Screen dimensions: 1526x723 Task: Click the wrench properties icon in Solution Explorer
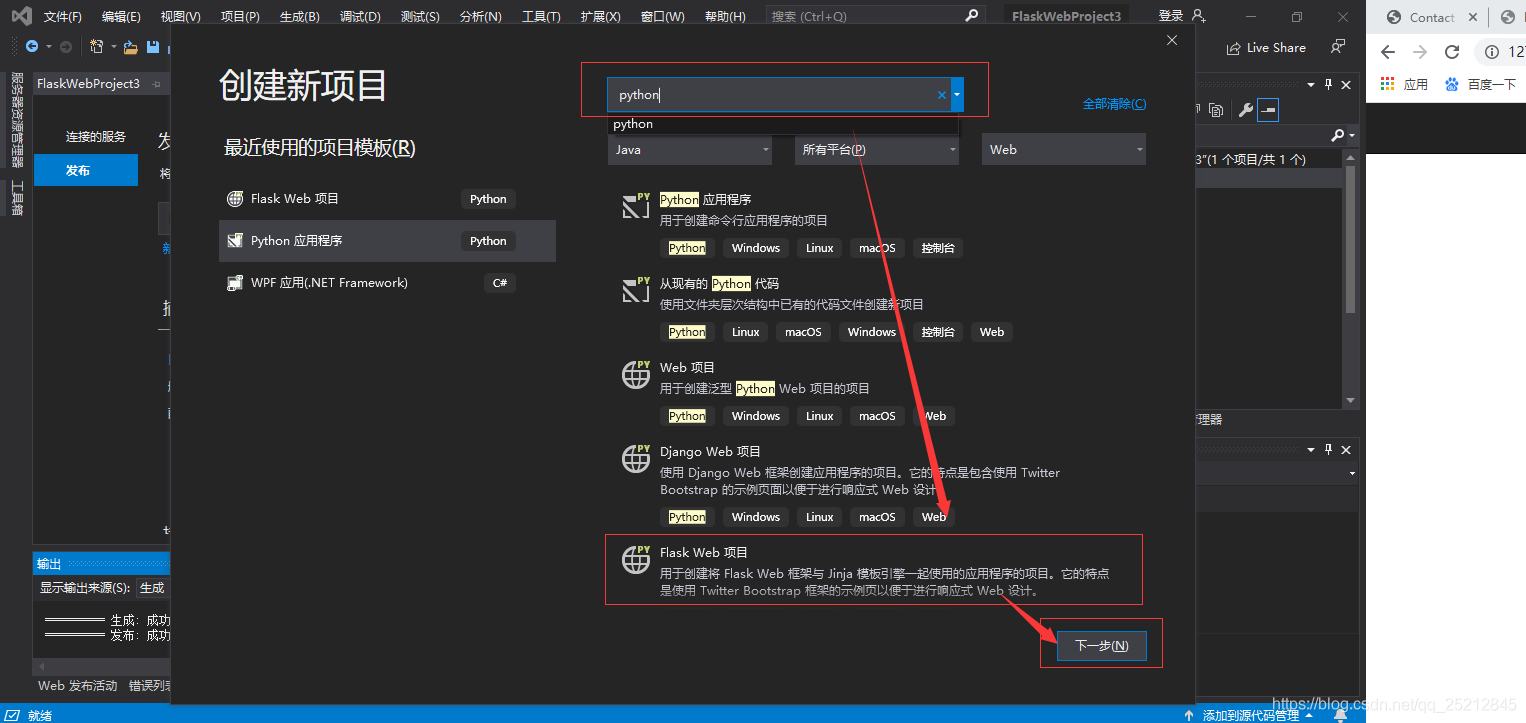(x=1245, y=110)
